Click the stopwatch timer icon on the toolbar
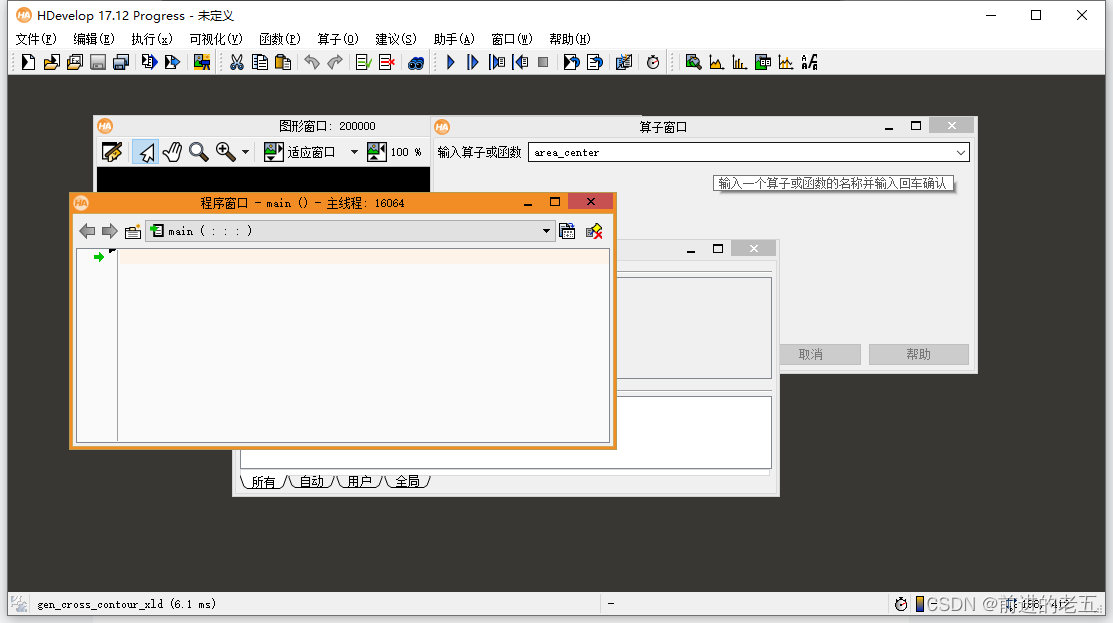1113x623 pixels. (653, 61)
